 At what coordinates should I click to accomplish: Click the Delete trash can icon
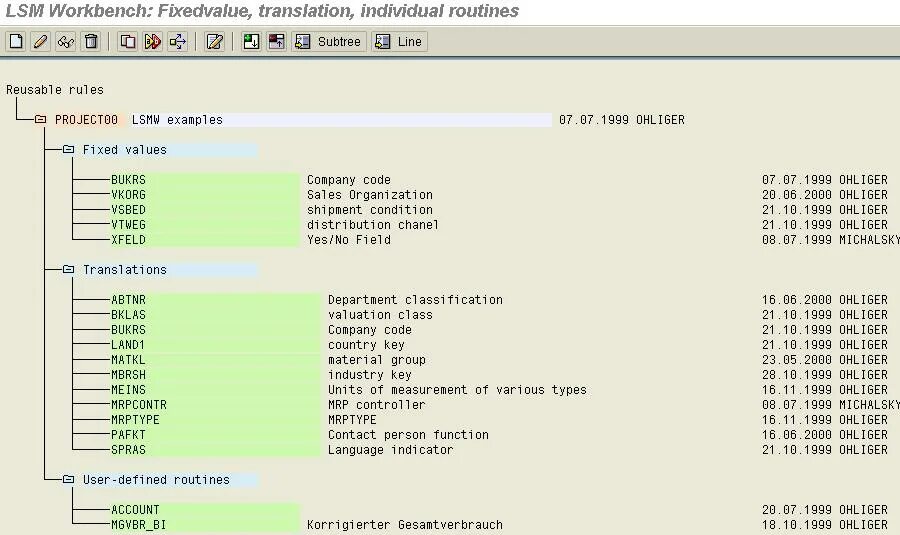[x=91, y=41]
